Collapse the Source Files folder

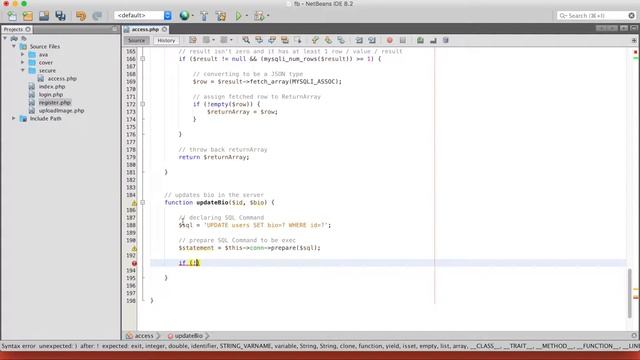[x=14, y=47]
